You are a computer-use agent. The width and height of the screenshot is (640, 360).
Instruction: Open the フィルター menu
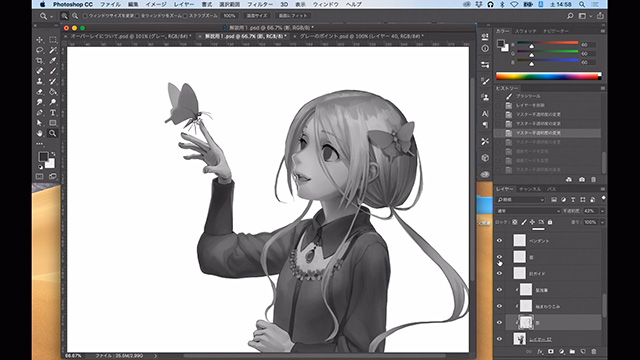pyautogui.click(x=260, y=4)
